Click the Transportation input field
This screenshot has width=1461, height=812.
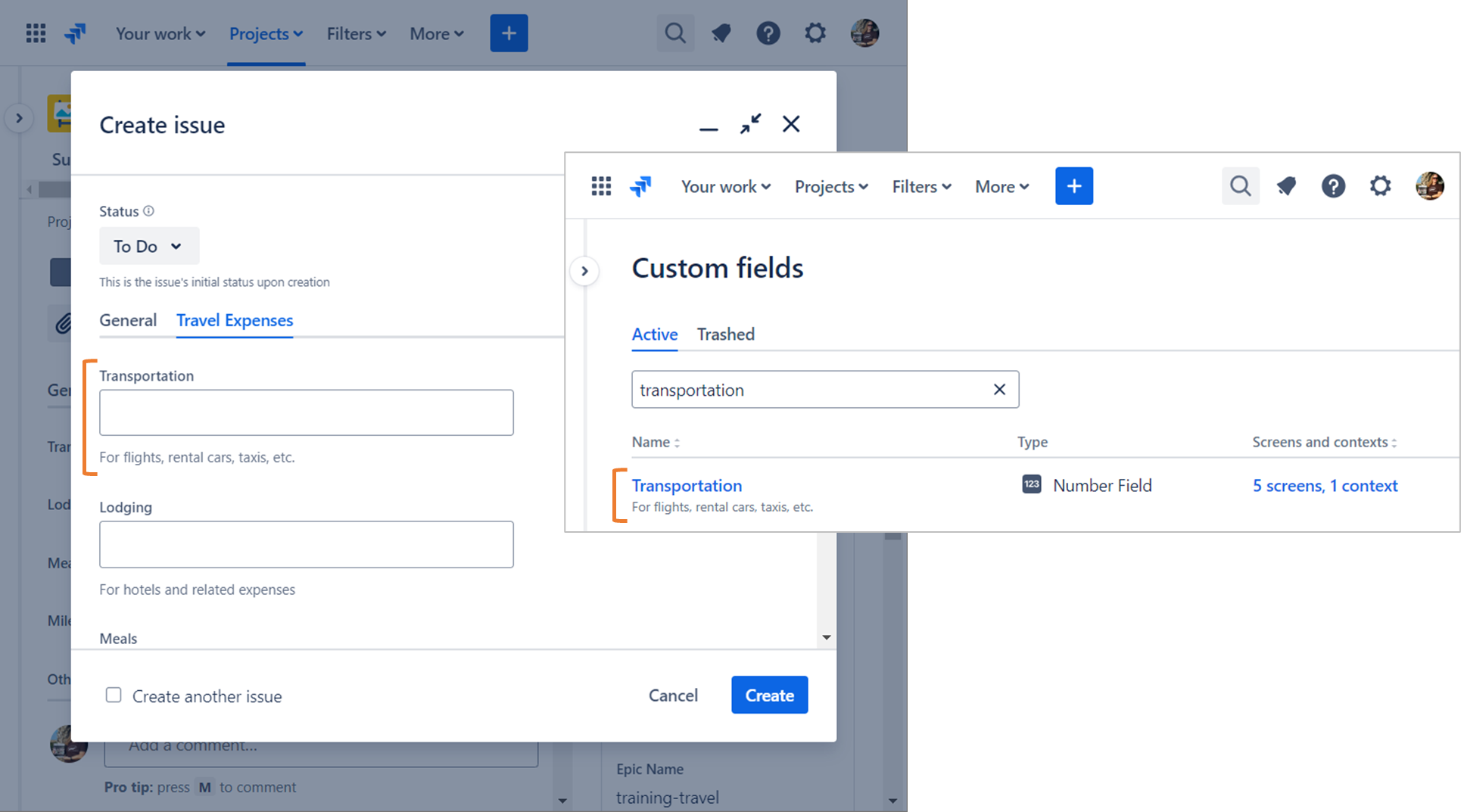(x=307, y=412)
